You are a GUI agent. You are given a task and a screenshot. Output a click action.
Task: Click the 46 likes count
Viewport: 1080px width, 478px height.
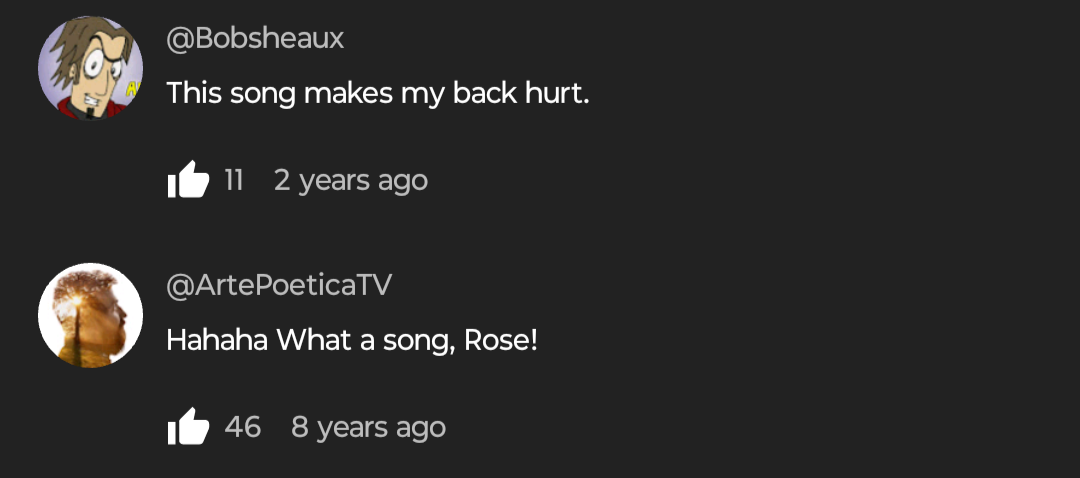coord(243,427)
